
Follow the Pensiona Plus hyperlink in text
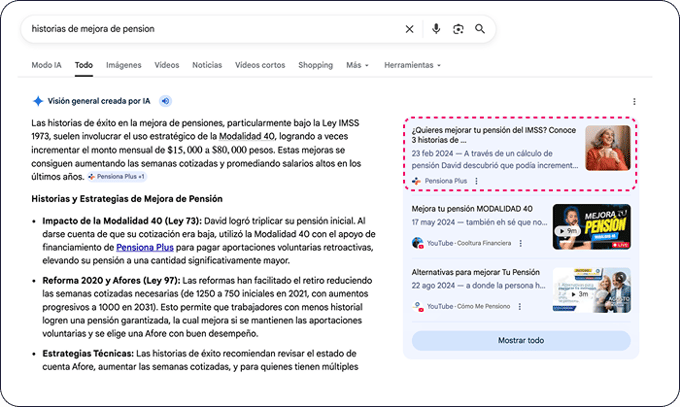[145, 247]
